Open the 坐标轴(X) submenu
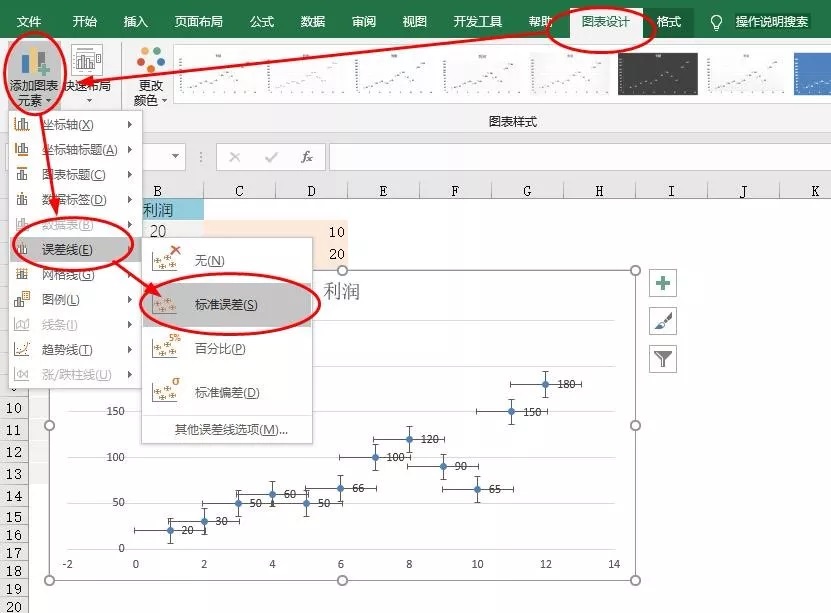831x613 pixels. [x=75, y=125]
